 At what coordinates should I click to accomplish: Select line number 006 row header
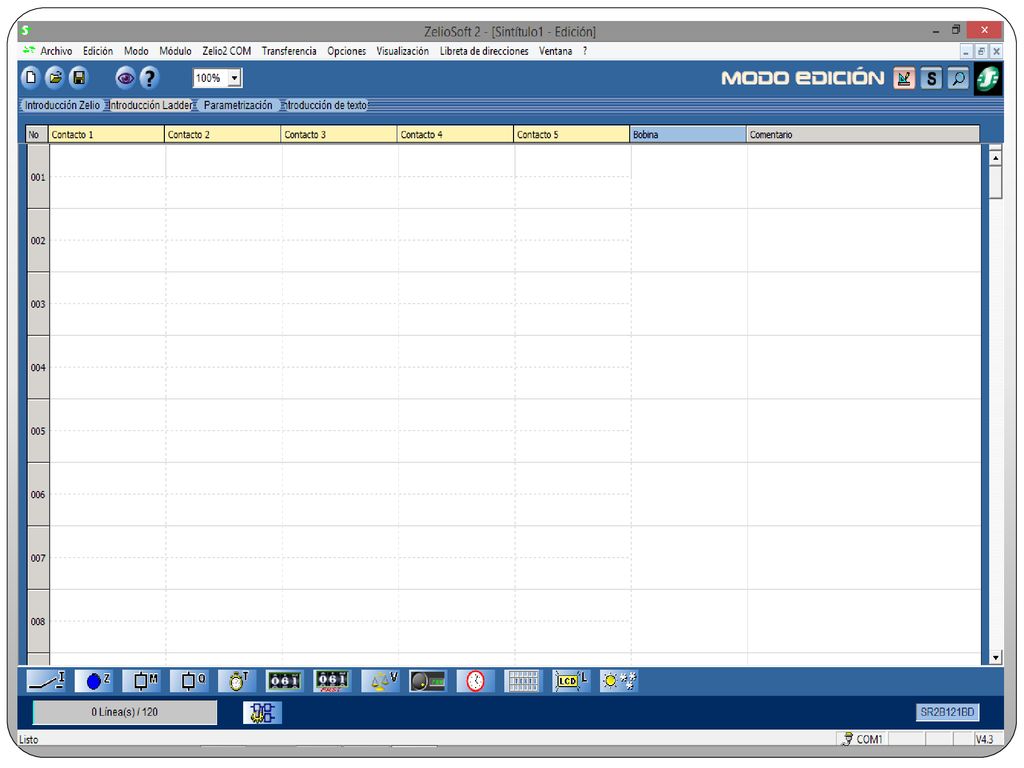pyautogui.click(x=38, y=494)
